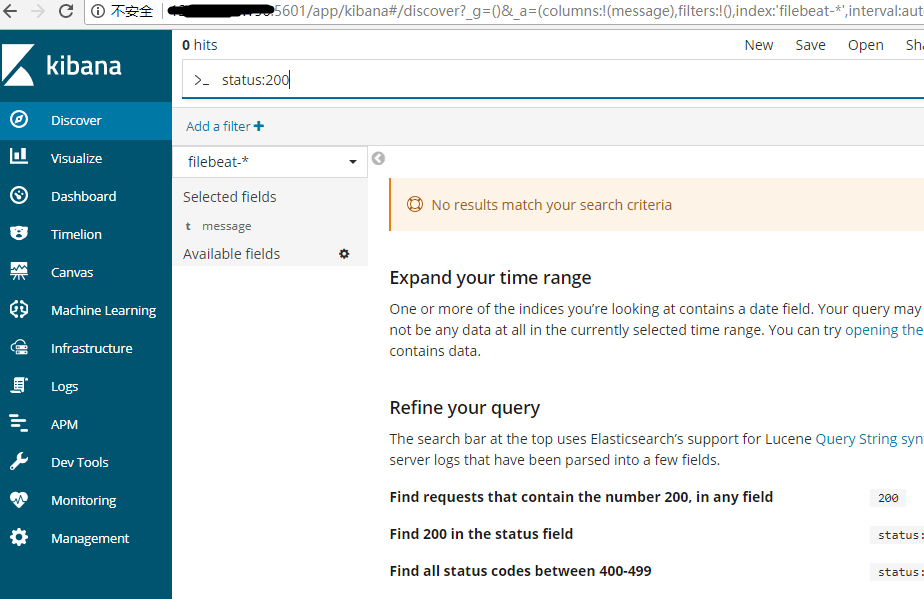Click the example code 200
Viewport: 924px width, 599px height.
click(888, 498)
